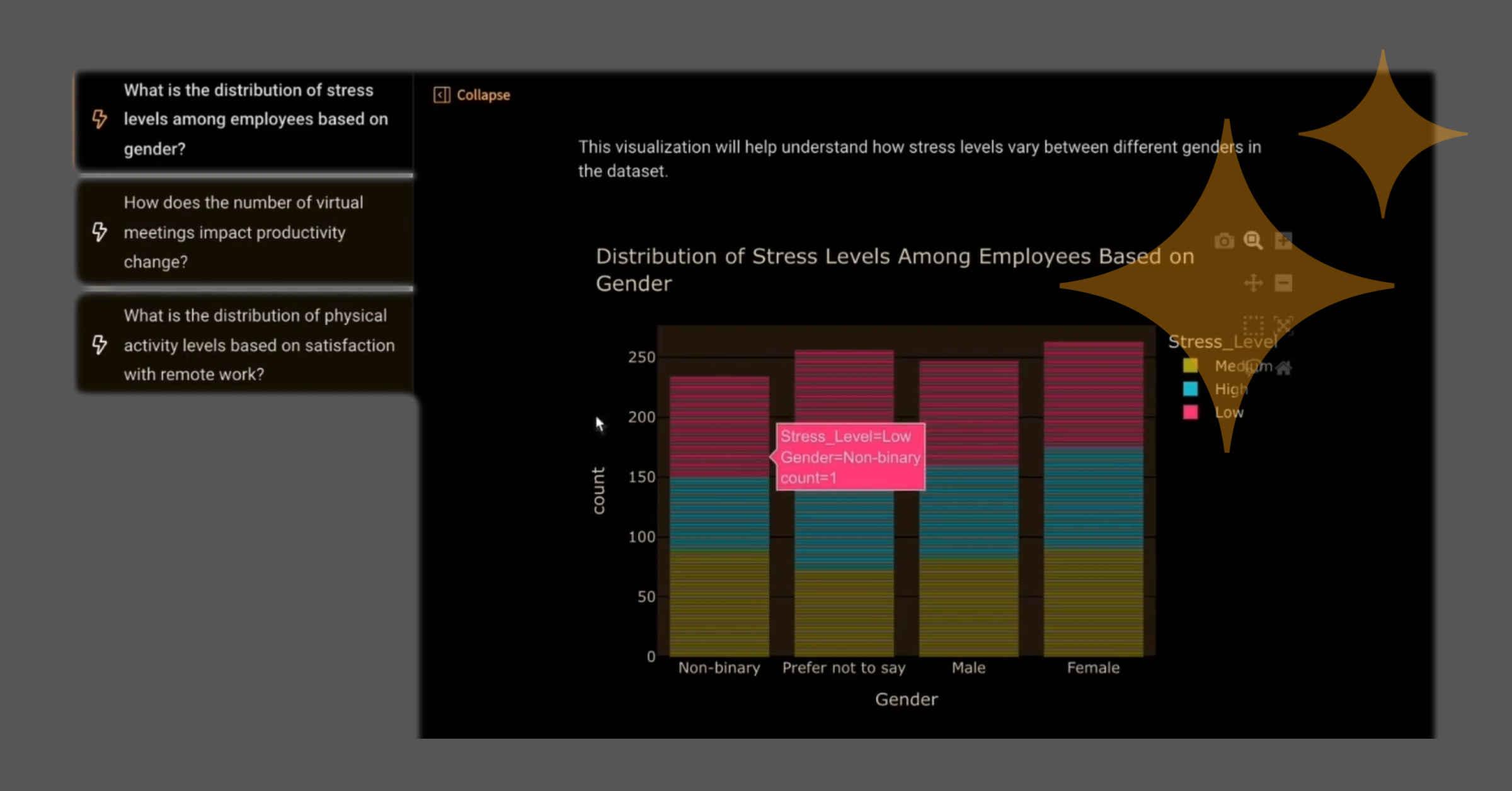Click the 'This visualization will help understand' description

tap(920, 159)
